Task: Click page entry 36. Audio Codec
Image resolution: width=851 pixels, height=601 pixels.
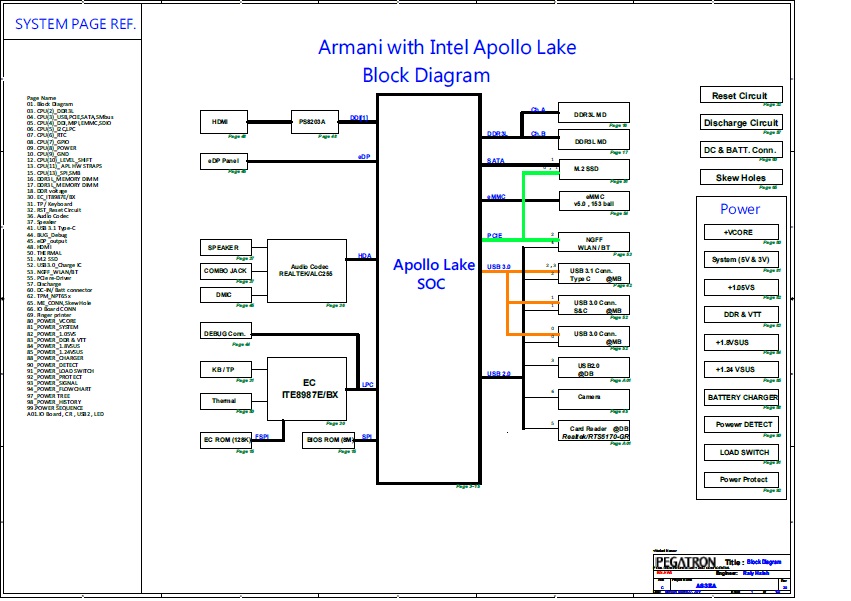Action: (x=48, y=216)
